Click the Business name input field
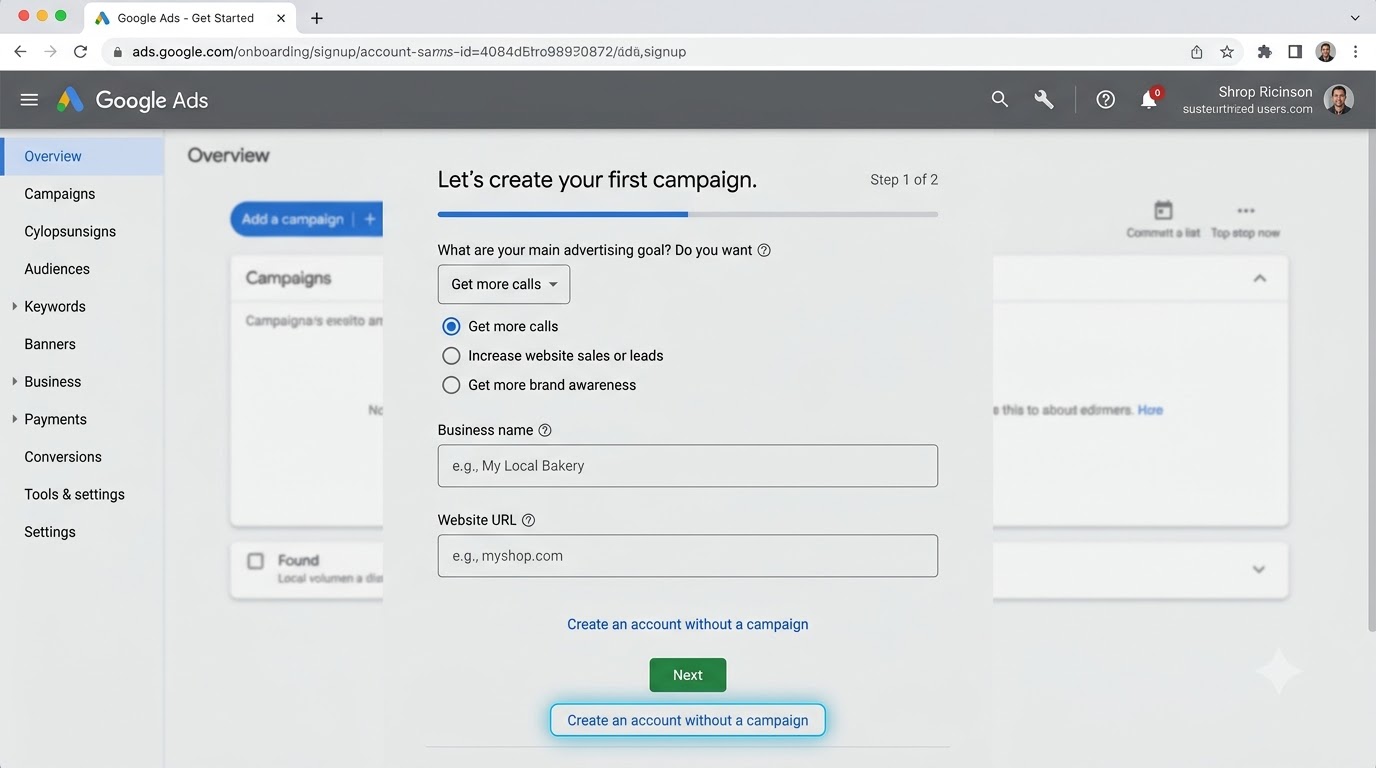 [688, 466]
